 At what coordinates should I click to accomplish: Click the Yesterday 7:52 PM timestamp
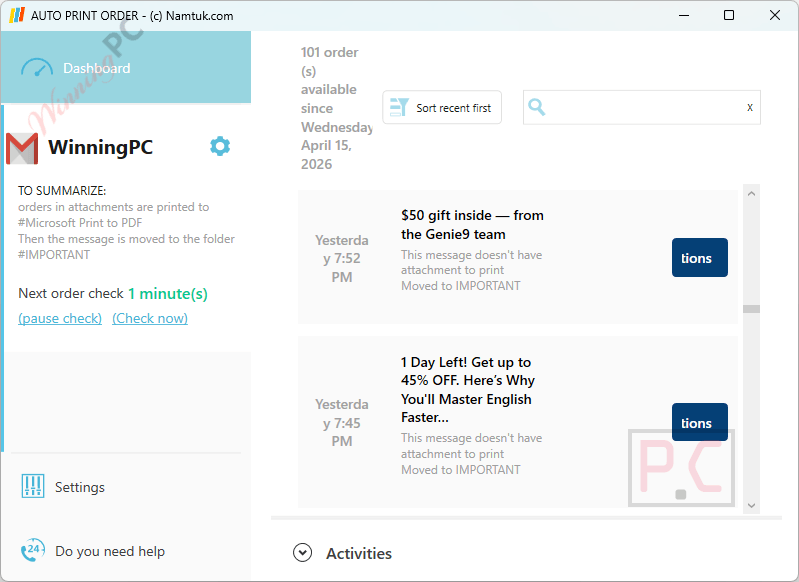[342, 258]
